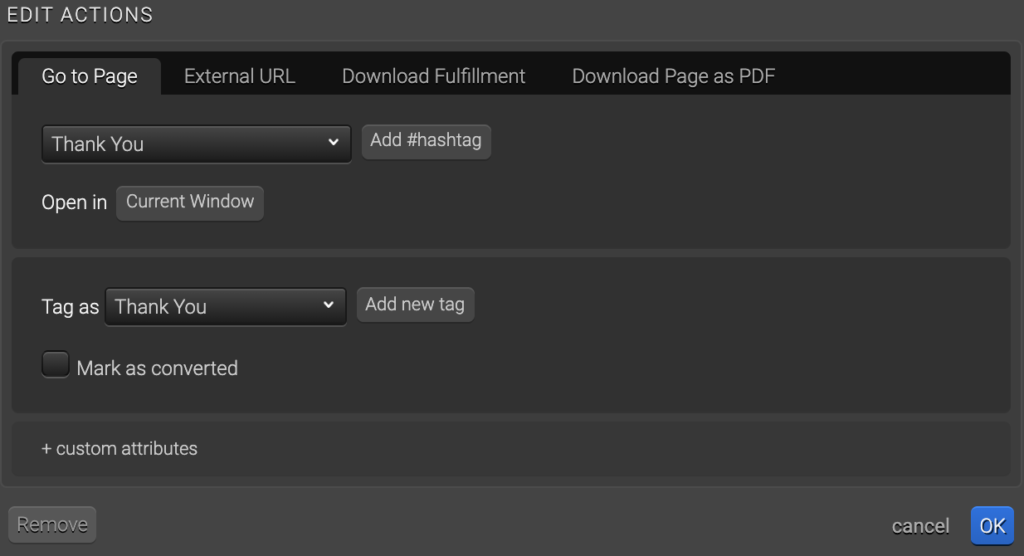
Task: Toggle the Current Window open-in option
Action: pyautogui.click(x=190, y=202)
